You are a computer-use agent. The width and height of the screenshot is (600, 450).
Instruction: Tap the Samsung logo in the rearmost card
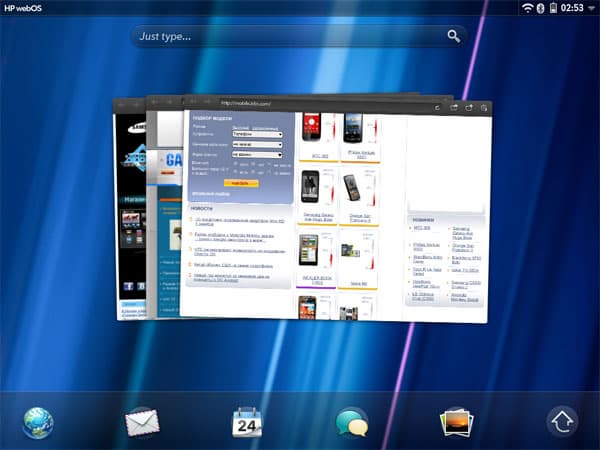pyautogui.click(x=137, y=127)
